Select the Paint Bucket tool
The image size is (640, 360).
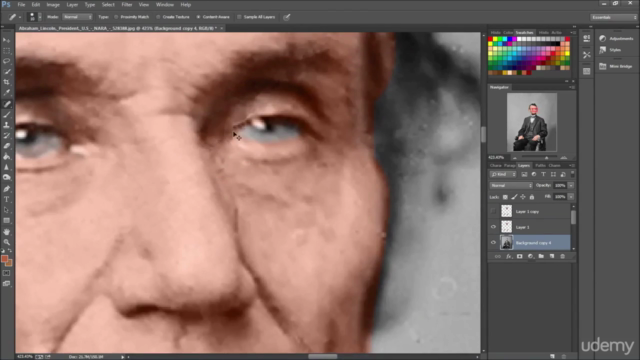pos(7,157)
